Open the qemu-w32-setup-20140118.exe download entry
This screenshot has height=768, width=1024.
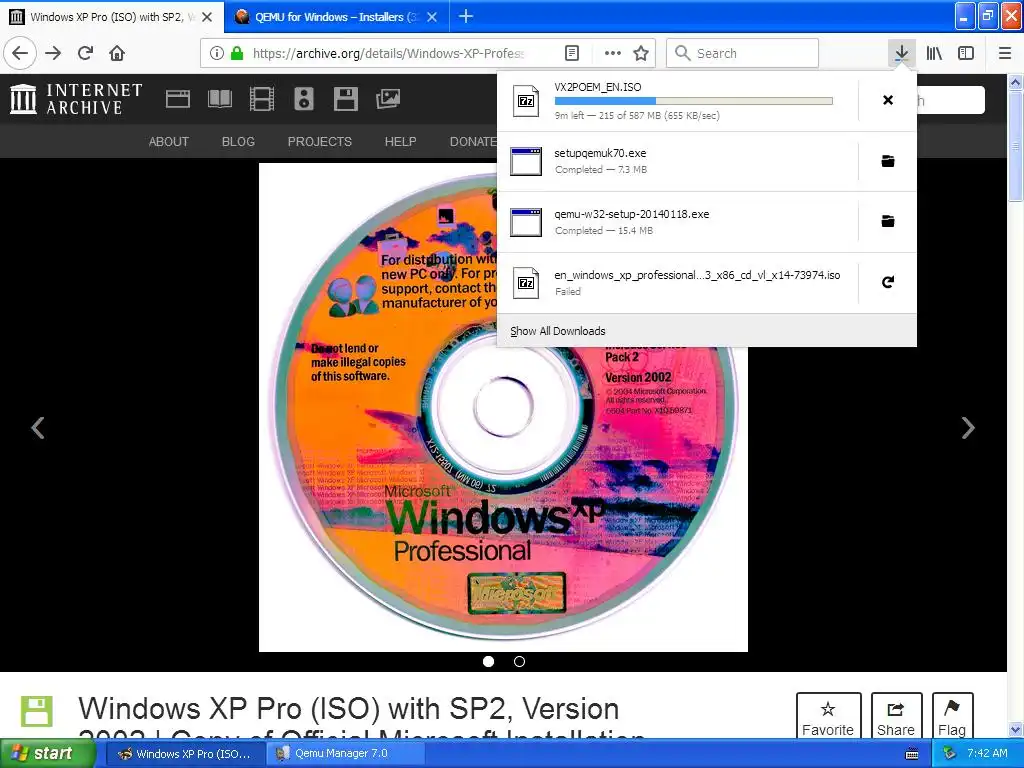tap(678, 222)
